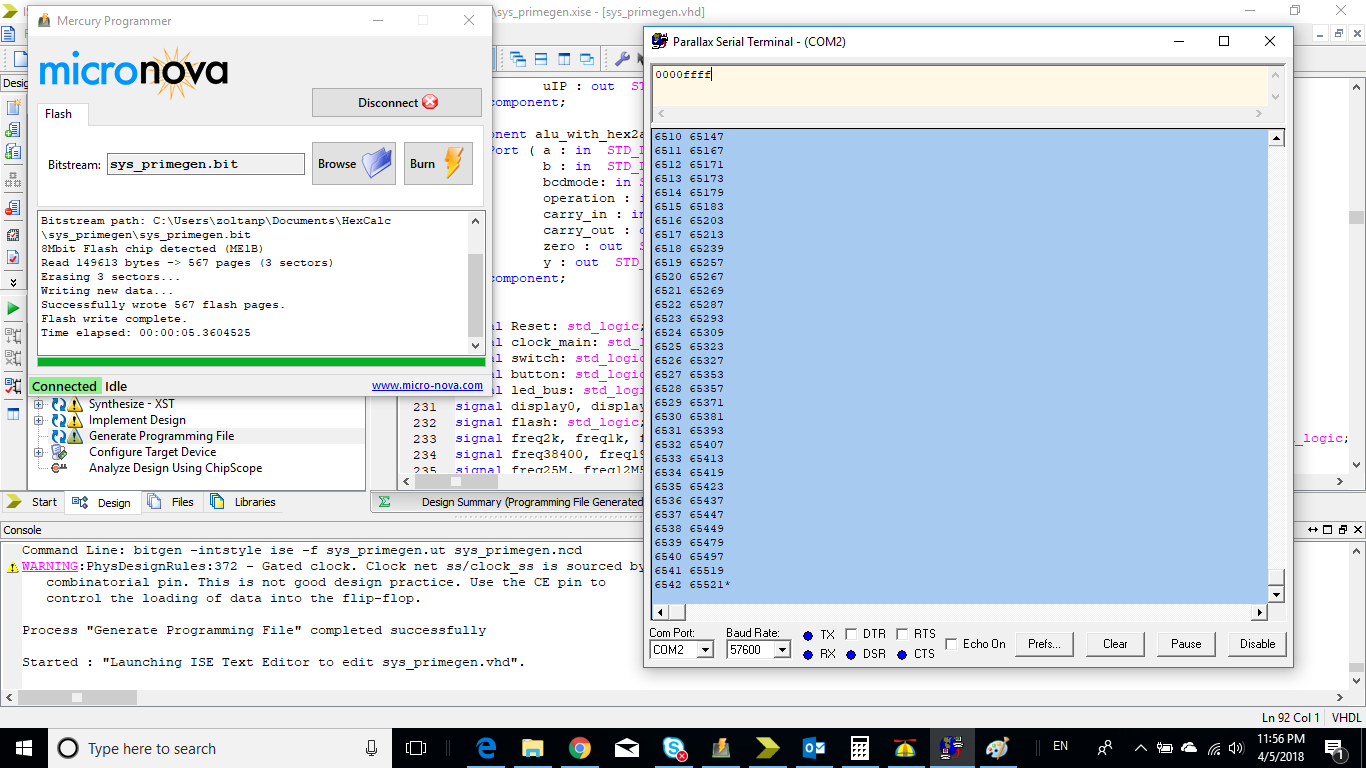Click the Burn lightning bolt button
The height and width of the screenshot is (768, 1366).
(438, 164)
